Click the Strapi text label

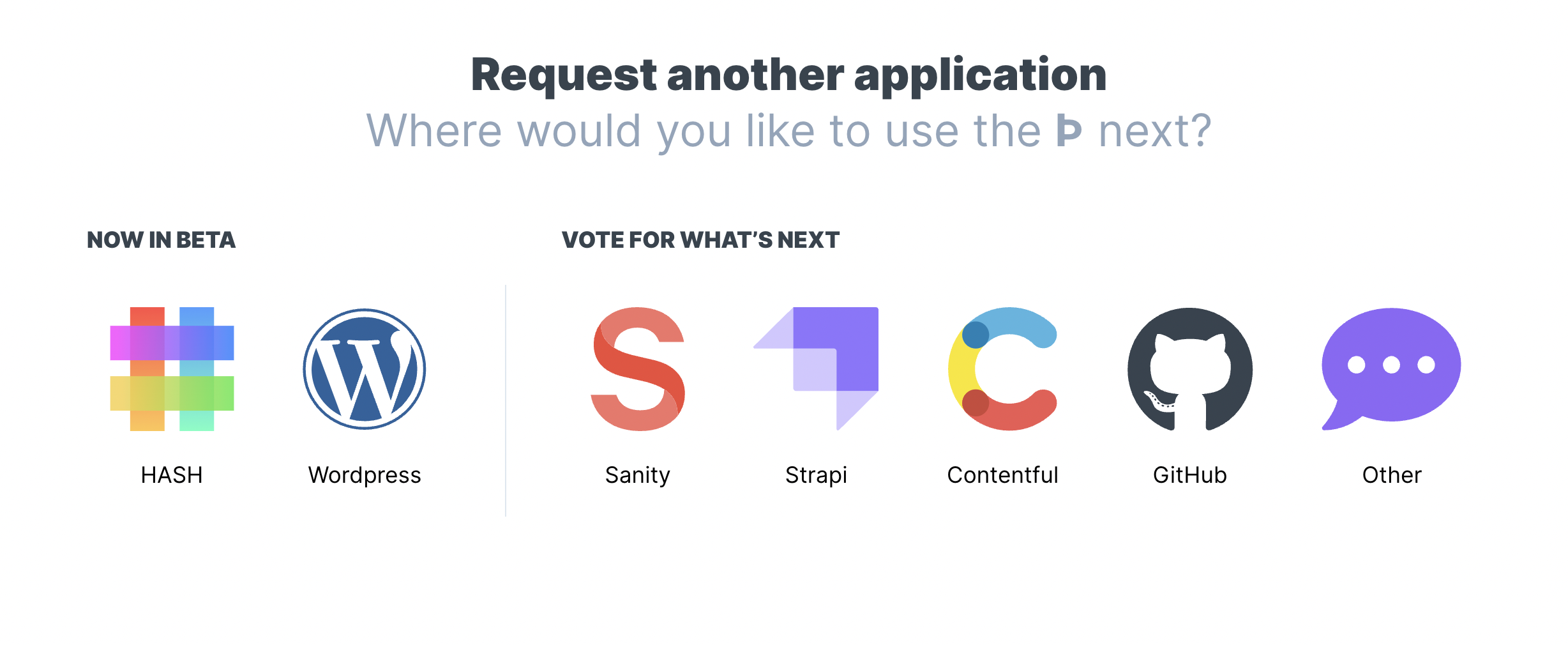click(x=816, y=475)
